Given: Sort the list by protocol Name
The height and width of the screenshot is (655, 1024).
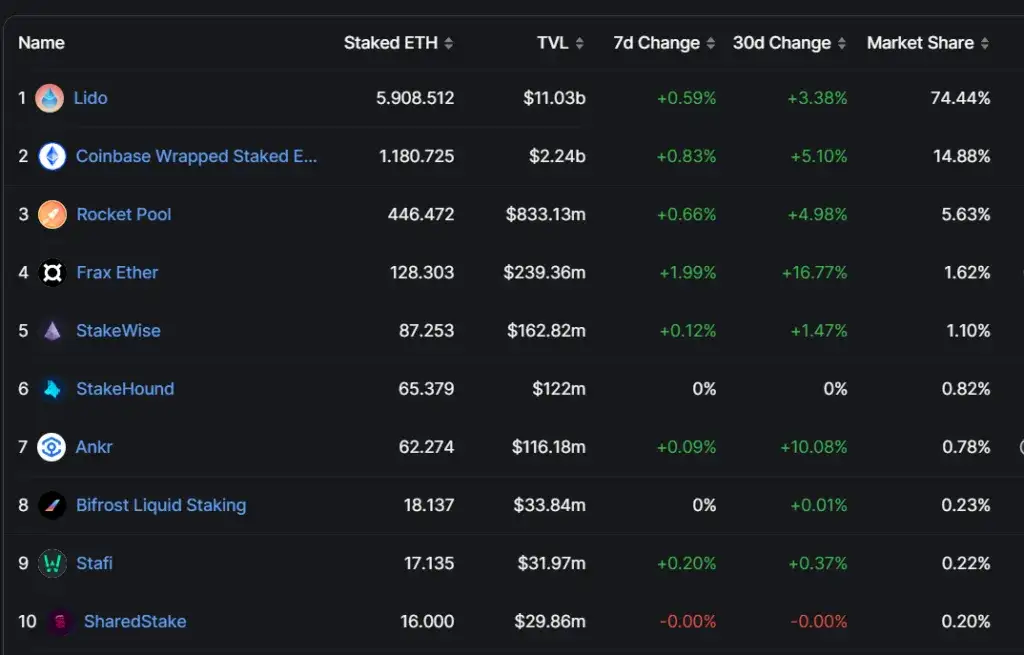Looking at the screenshot, I should coord(43,43).
